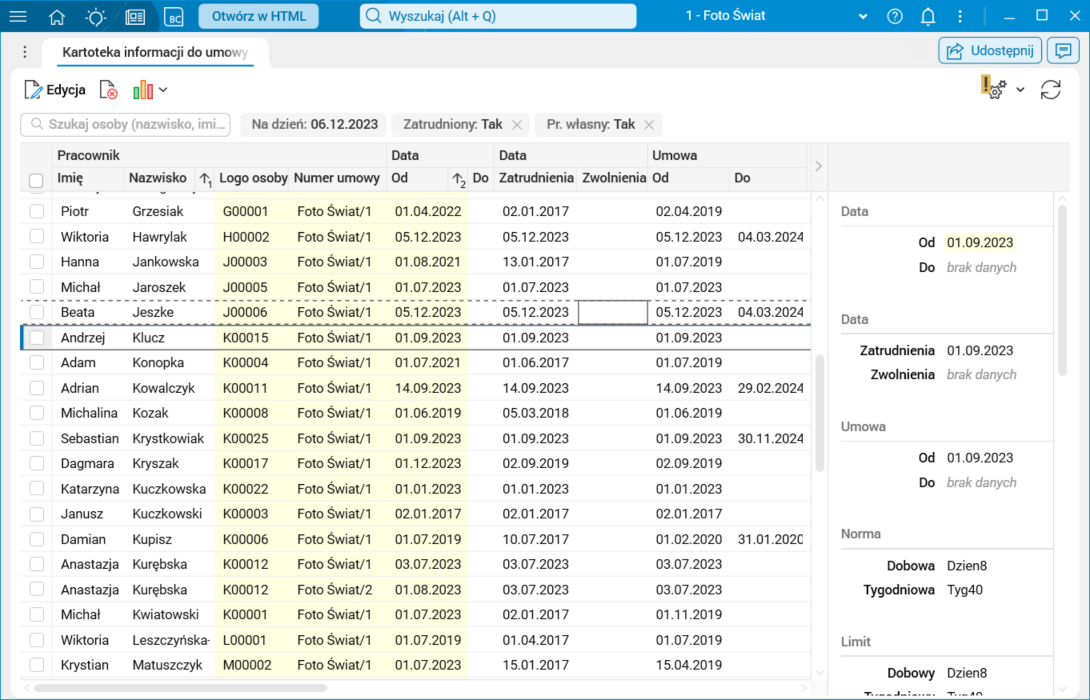The image size is (1090, 700).
Task: Click the date 30.11.2024 in Sebastian Krystkowiak row
Action: [x=770, y=439]
